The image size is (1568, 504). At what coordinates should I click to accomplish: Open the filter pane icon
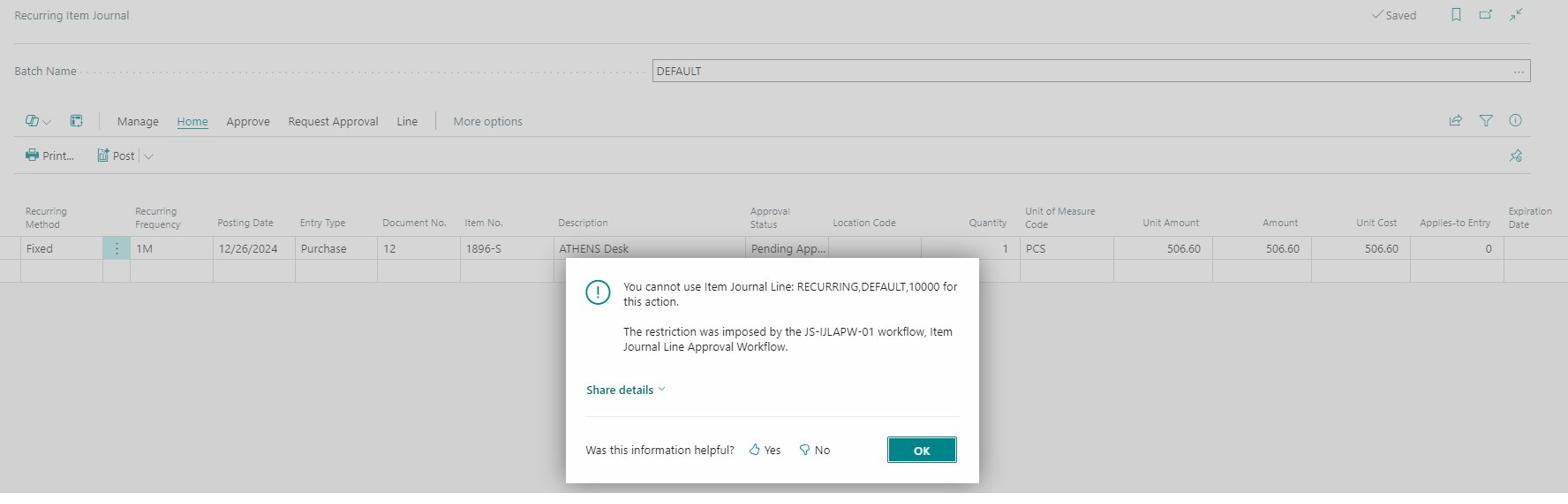point(1486,121)
